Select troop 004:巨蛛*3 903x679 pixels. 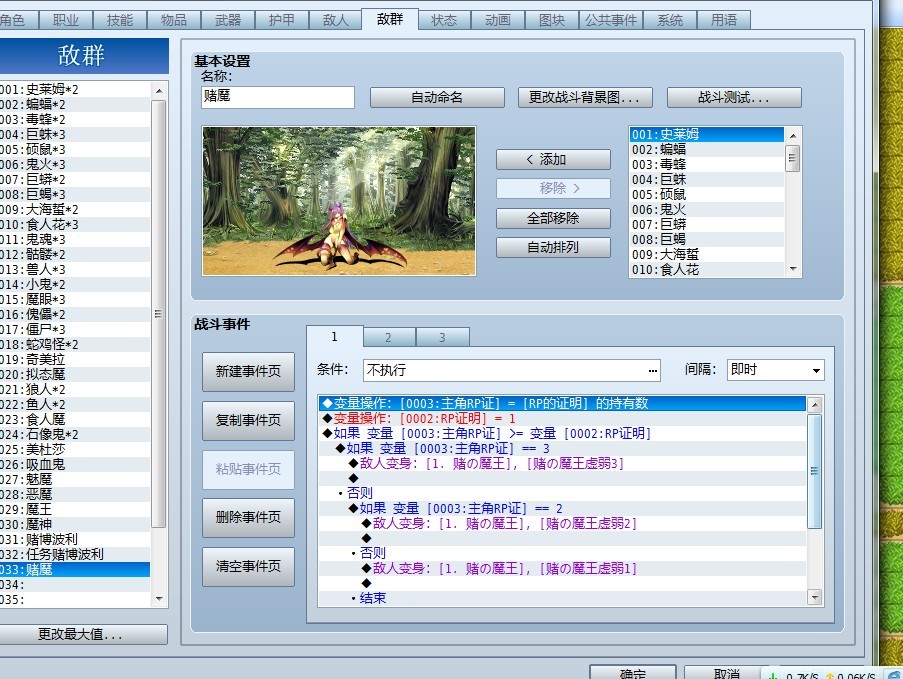click(75, 134)
